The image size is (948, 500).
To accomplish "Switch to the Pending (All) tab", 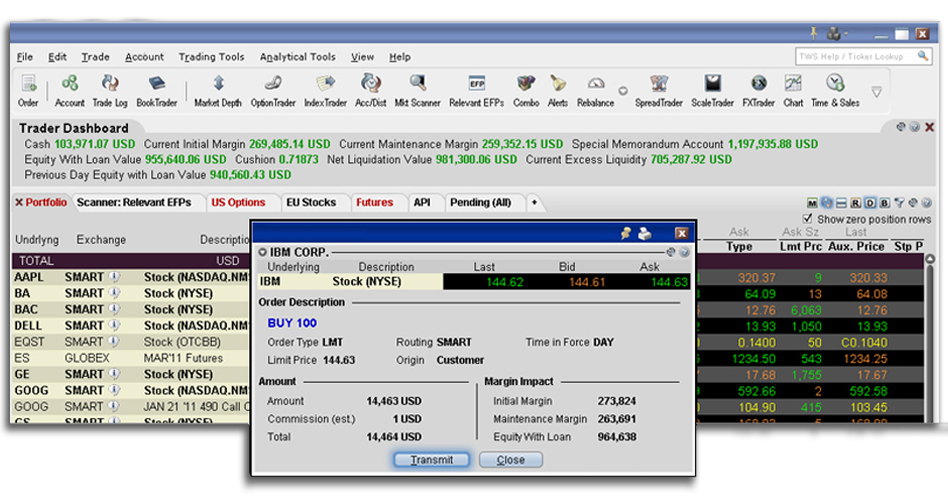I will point(481,203).
